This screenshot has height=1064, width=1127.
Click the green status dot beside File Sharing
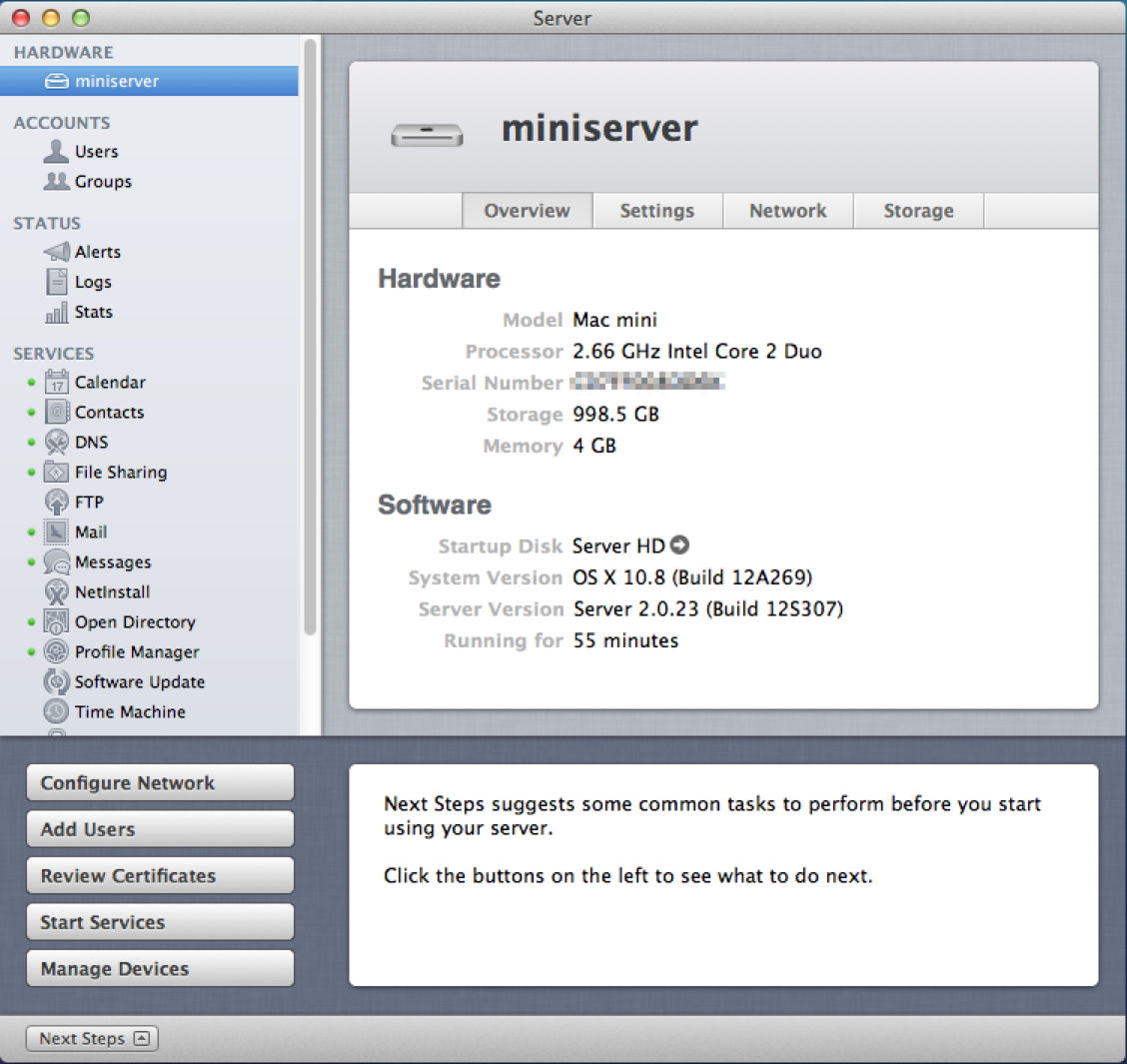[x=29, y=472]
